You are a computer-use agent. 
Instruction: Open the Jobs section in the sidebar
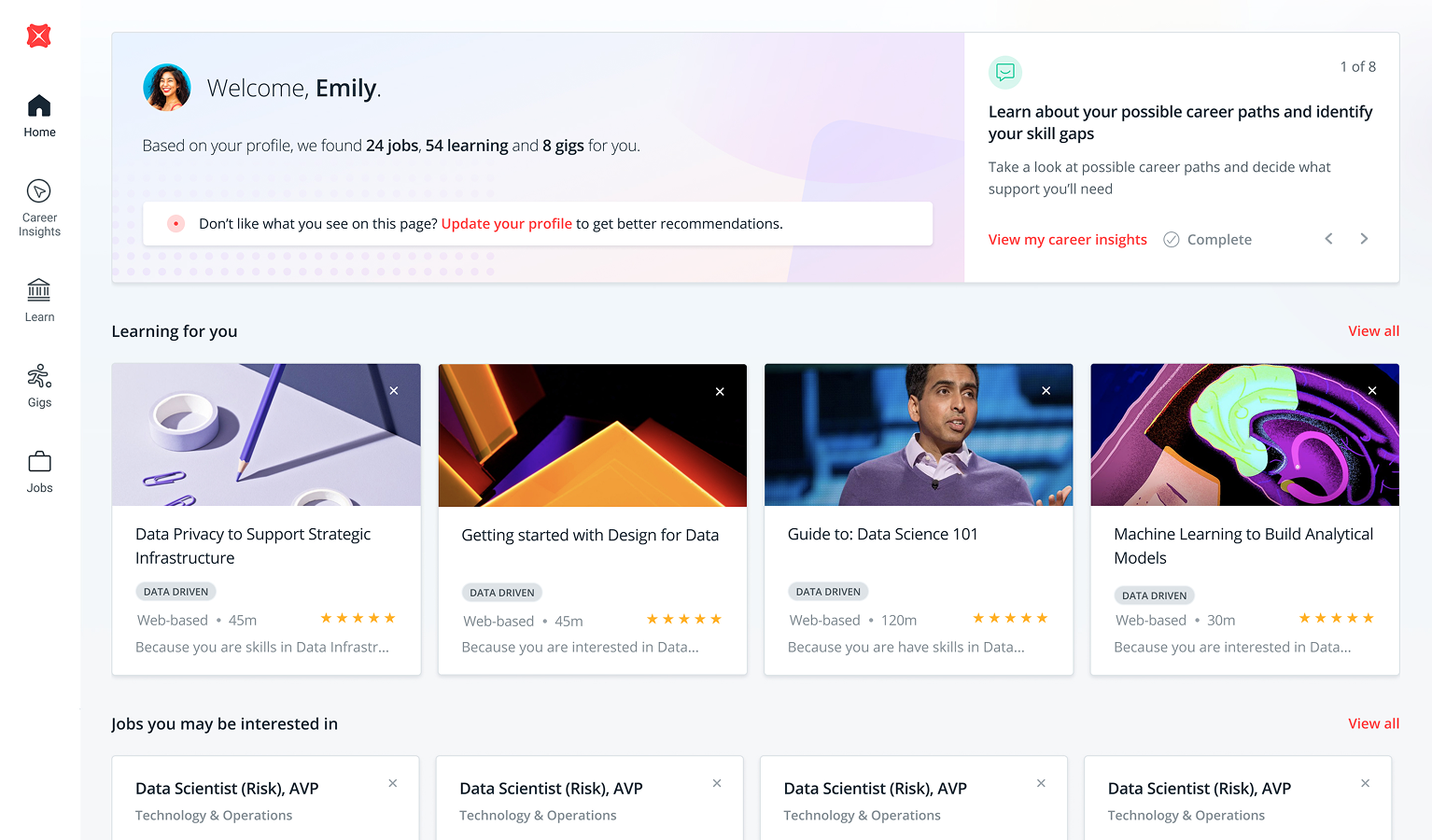[38, 469]
